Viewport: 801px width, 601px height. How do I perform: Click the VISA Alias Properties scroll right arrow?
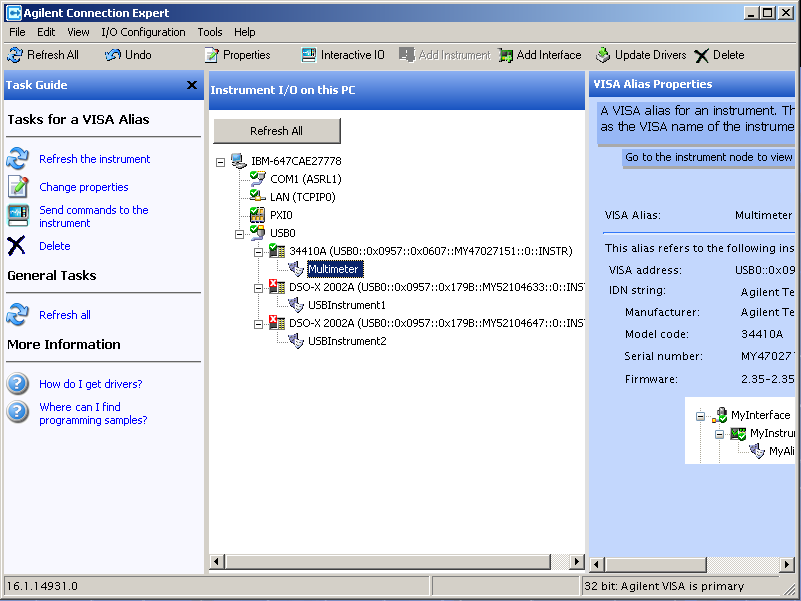tap(787, 564)
